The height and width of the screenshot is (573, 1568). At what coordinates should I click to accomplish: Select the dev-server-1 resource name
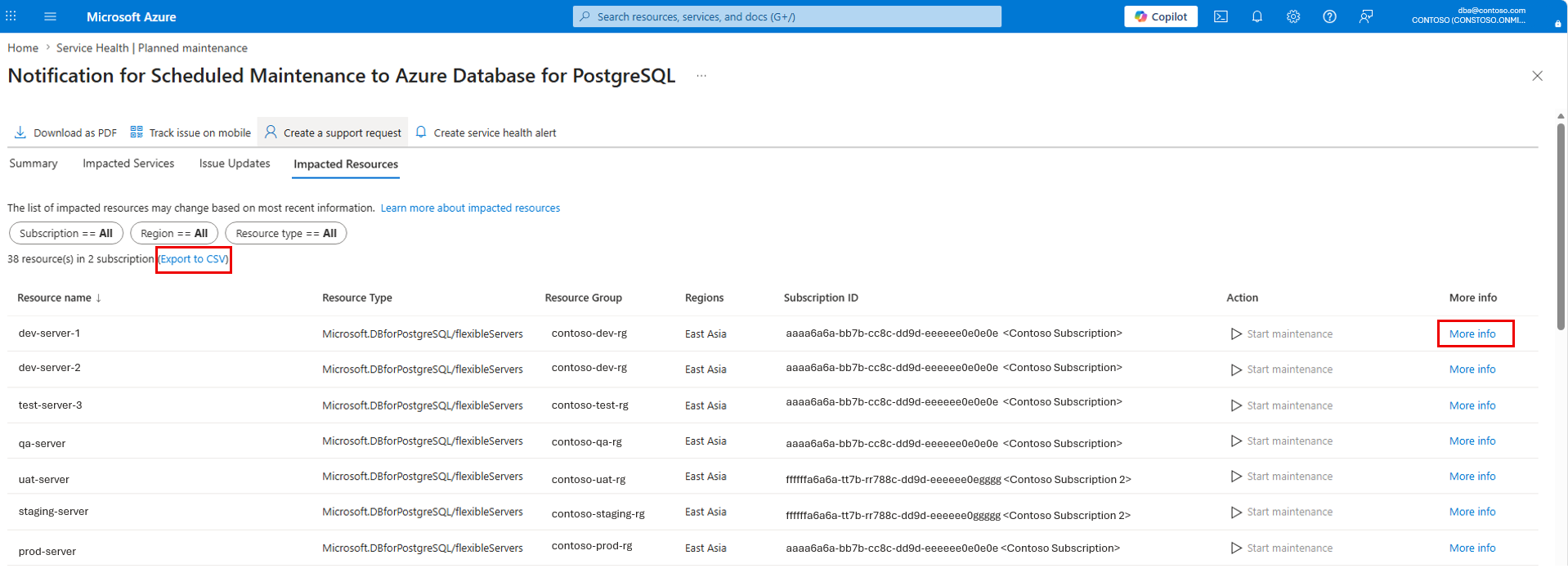[49, 334]
